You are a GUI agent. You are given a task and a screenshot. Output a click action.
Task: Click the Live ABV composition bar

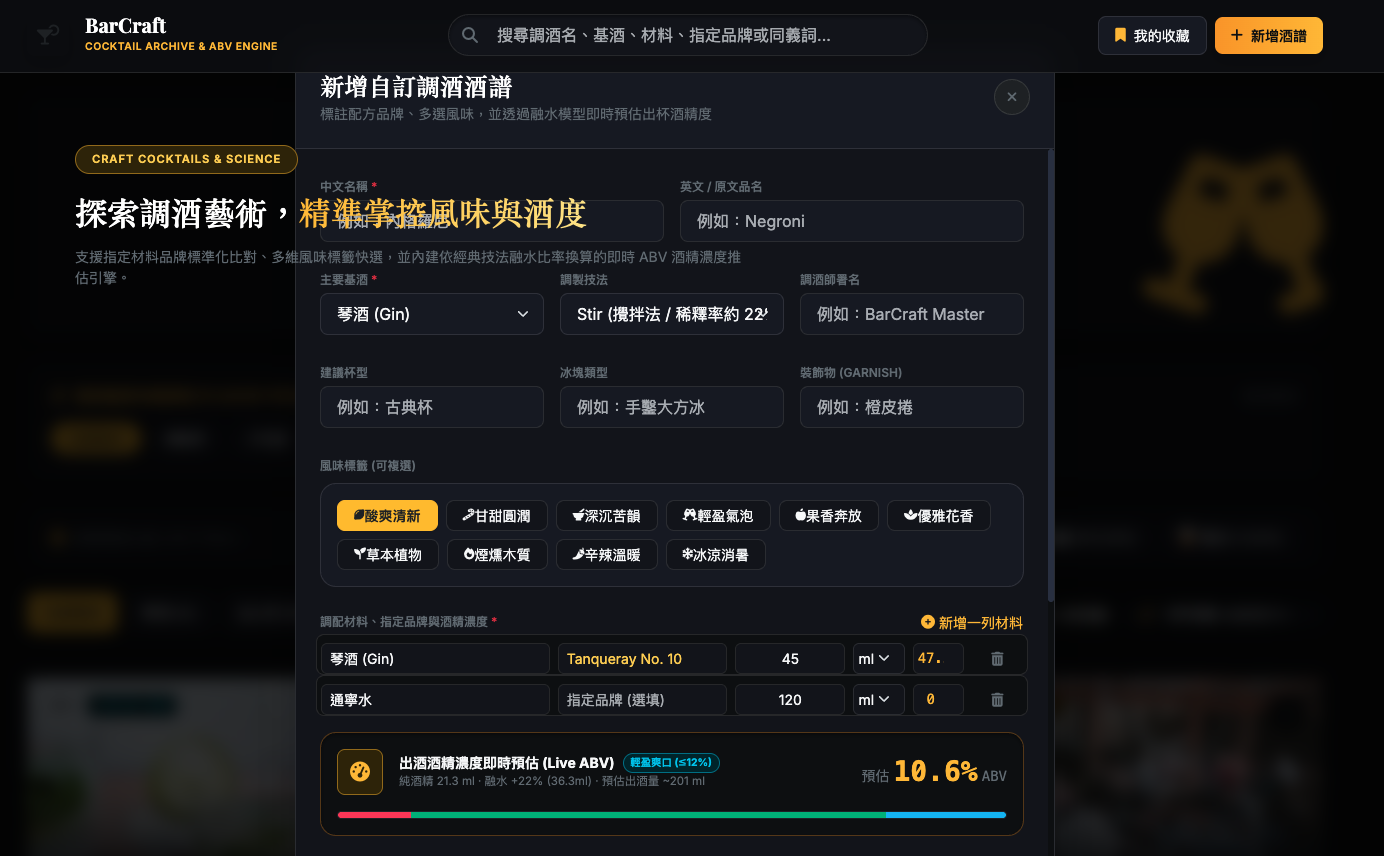[x=672, y=815]
